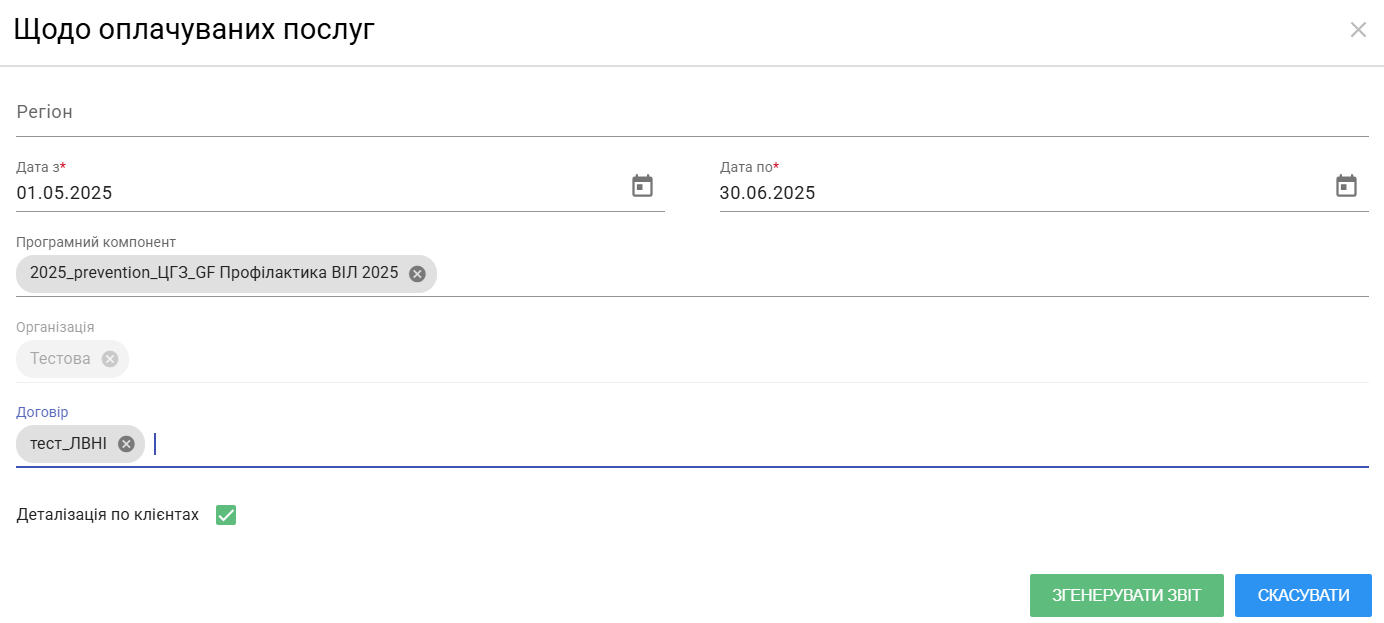
Task: Uncheck Деталізація по клієнтах checkbox
Action: (x=226, y=515)
